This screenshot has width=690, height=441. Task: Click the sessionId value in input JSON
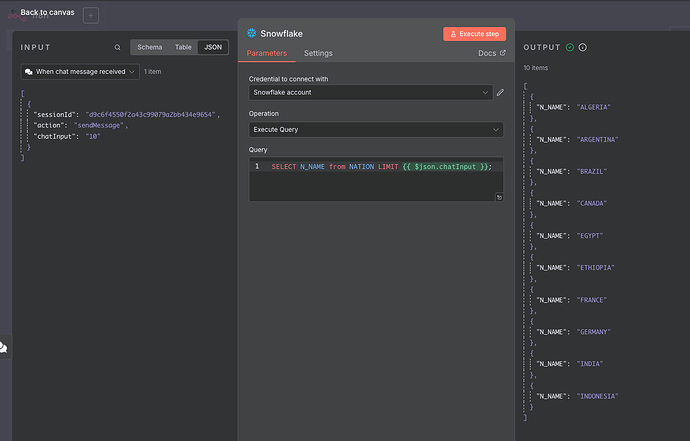tap(150, 114)
